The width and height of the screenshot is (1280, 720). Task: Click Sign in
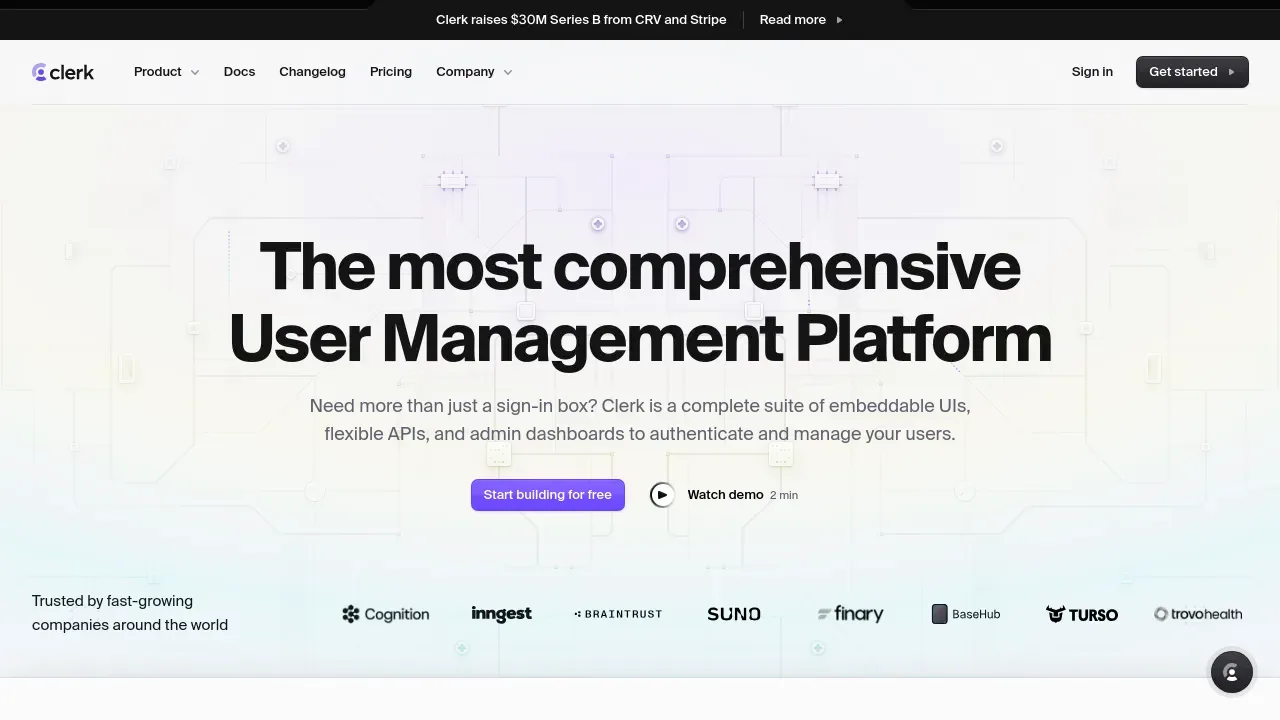coord(1092,72)
